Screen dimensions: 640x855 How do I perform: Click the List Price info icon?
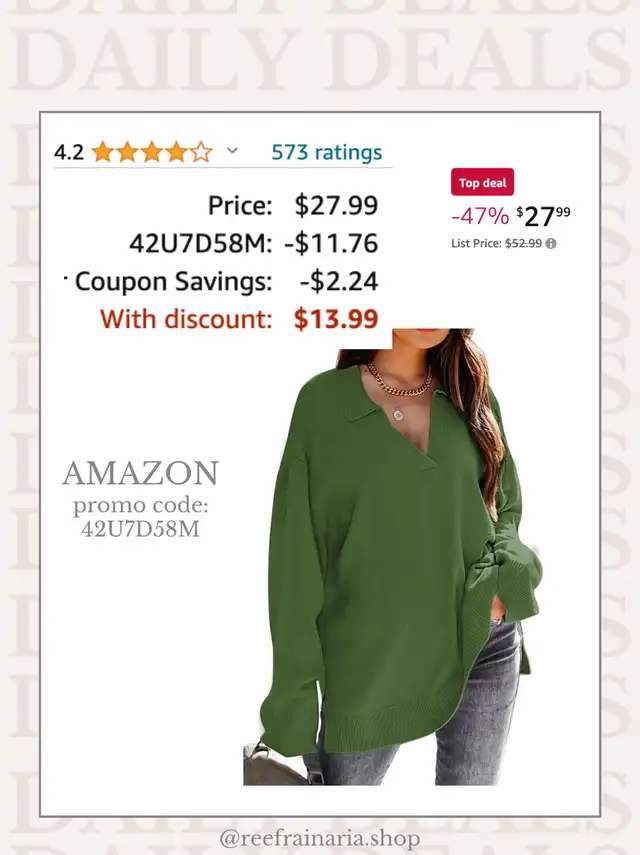tap(551, 243)
